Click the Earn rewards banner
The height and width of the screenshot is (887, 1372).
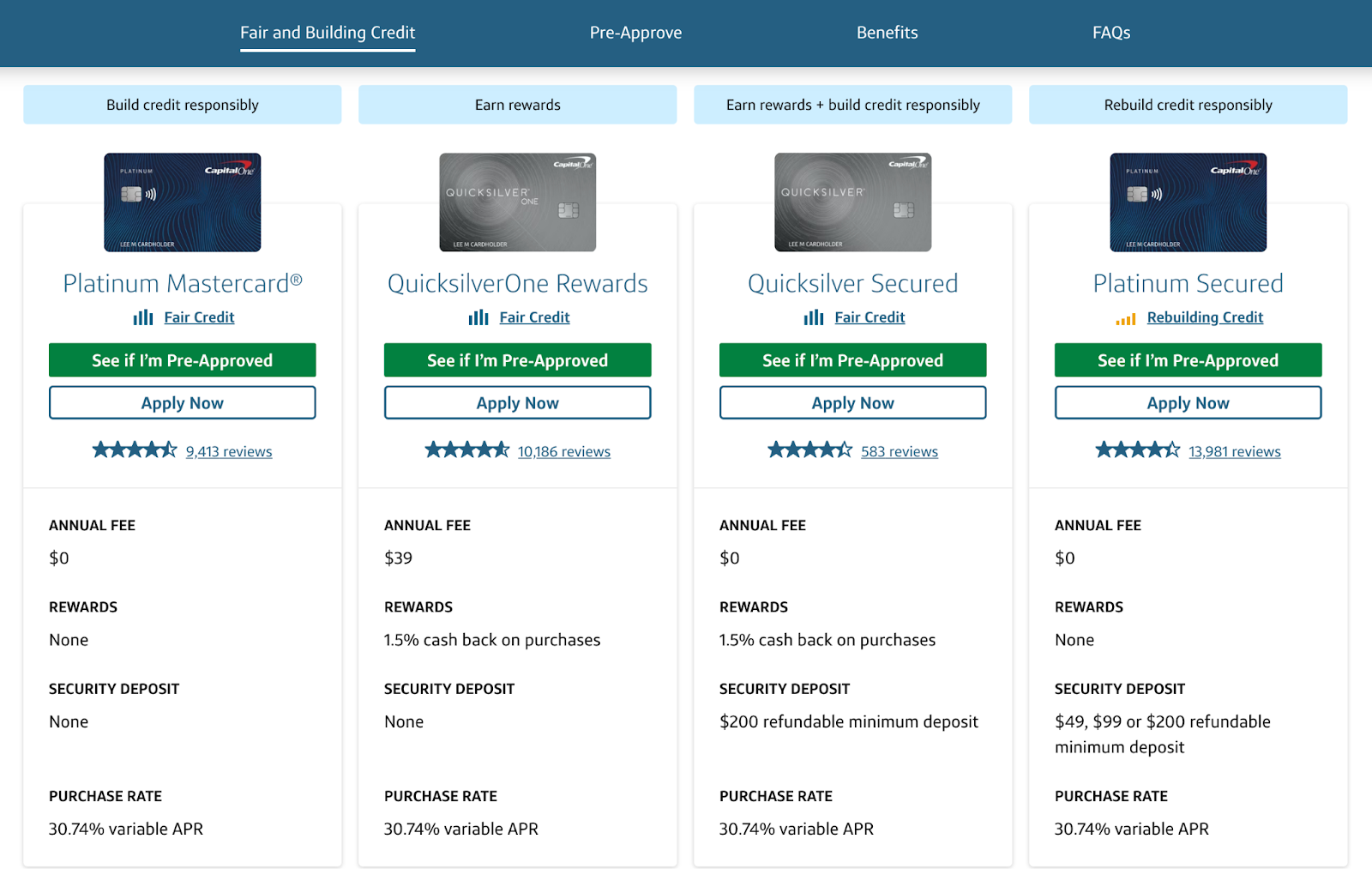[x=518, y=105]
